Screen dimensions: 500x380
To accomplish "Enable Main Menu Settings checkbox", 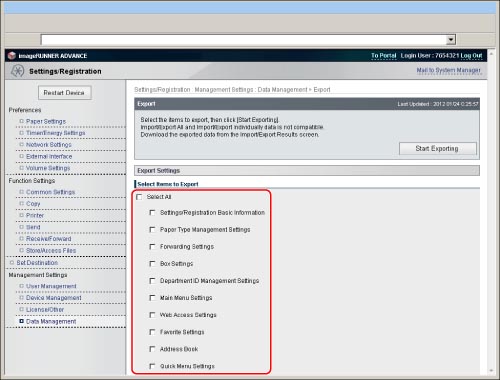I will (152, 298).
